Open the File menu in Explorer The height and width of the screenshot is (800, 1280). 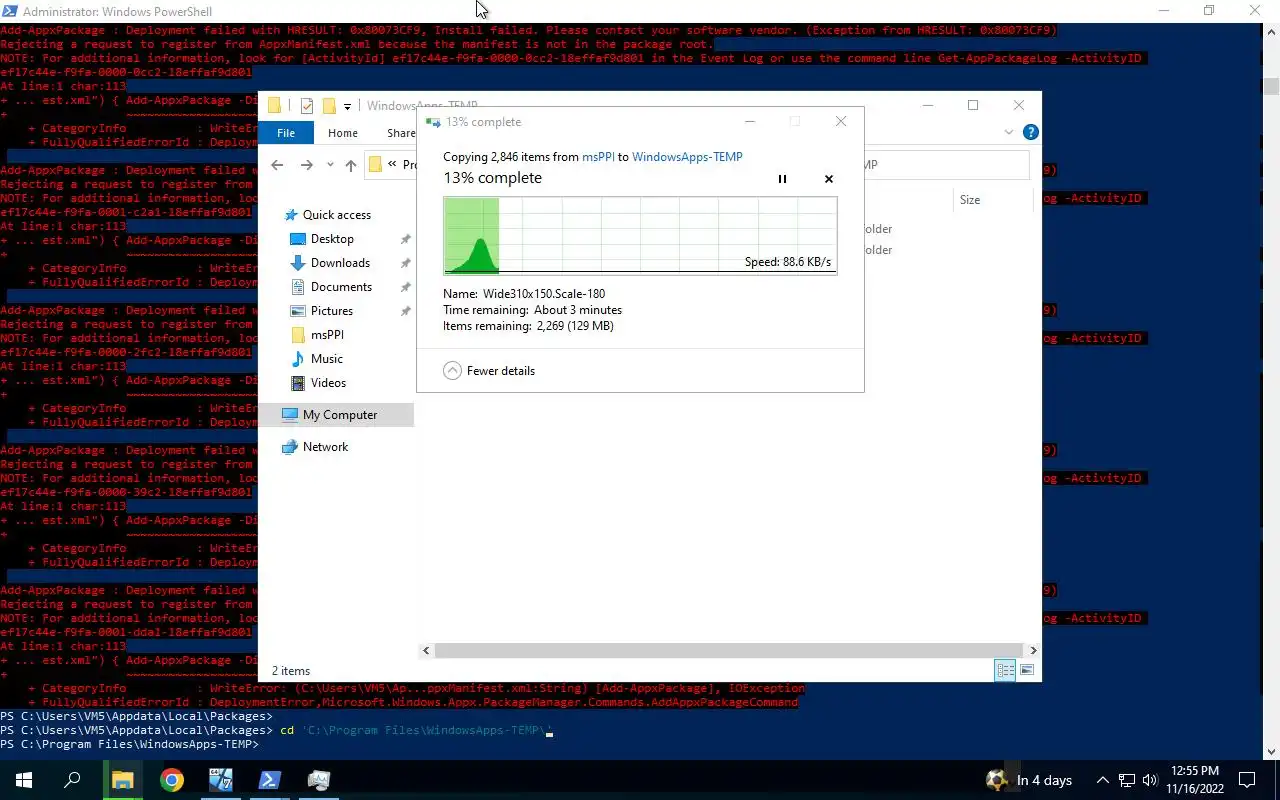286,133
